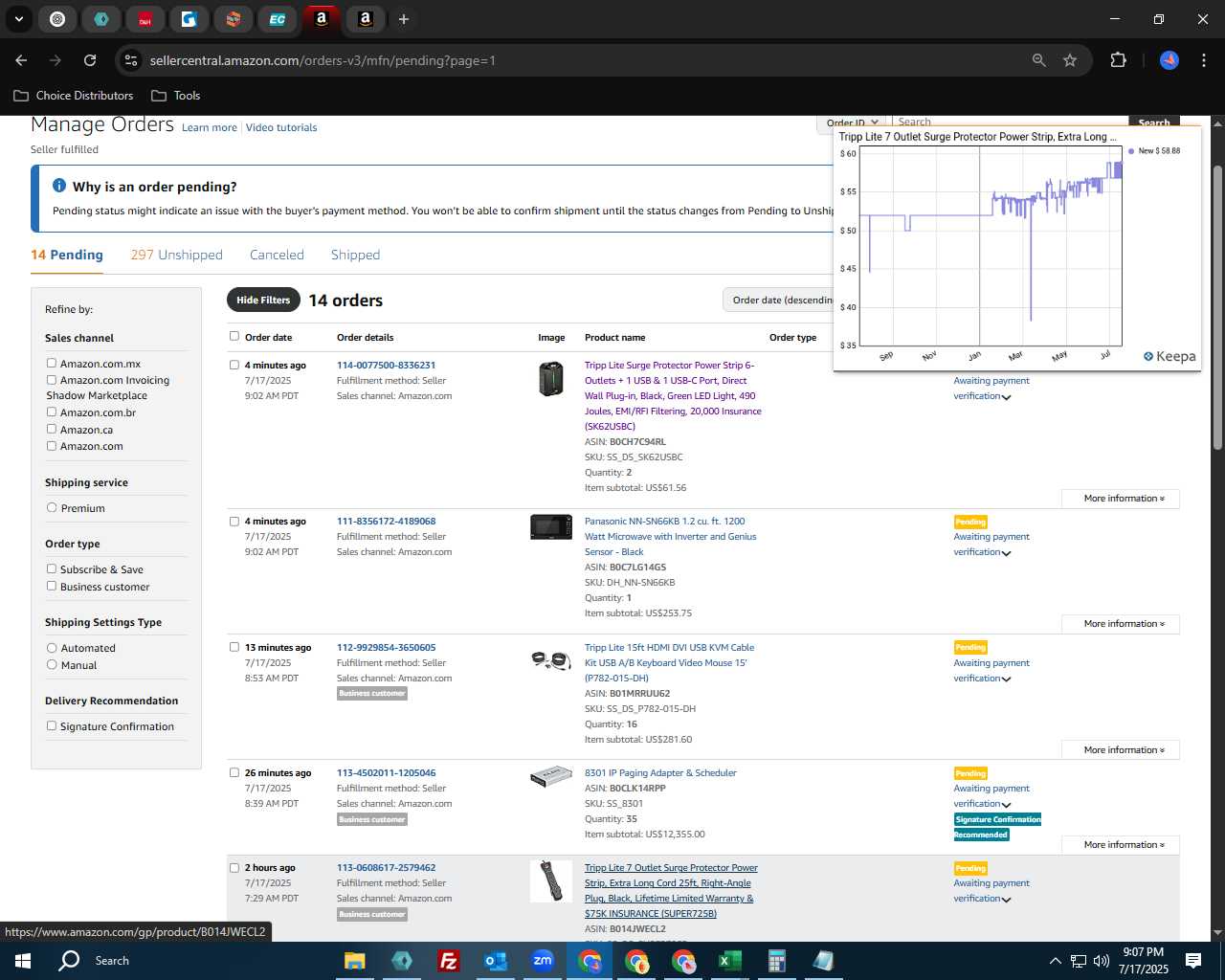Click the info icon beside pending notice
Viewport: 1225px width, 980px height.
[x=59, y=186]
